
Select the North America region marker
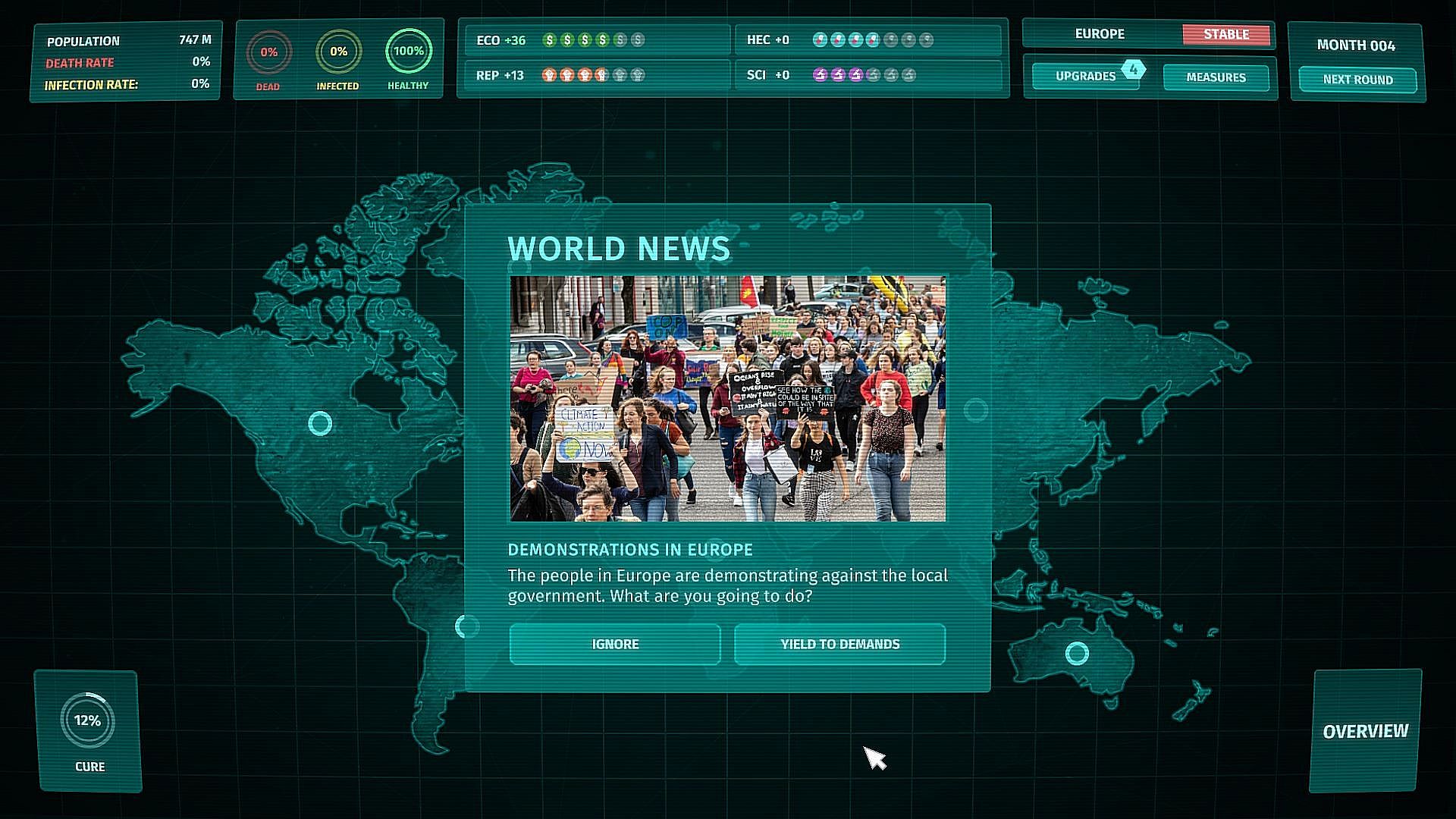tap(320, 423)
